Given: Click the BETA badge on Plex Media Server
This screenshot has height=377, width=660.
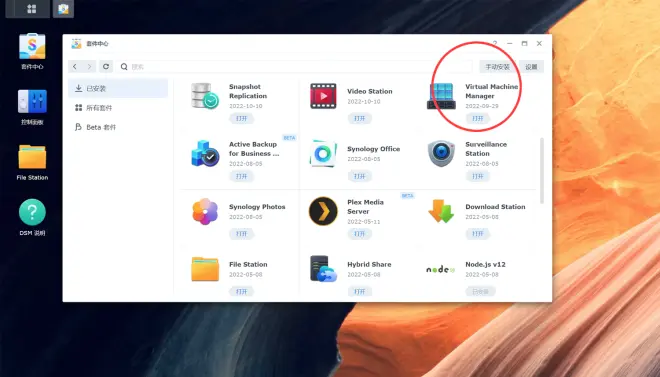Looking at the screenshot, I should 407,196.
